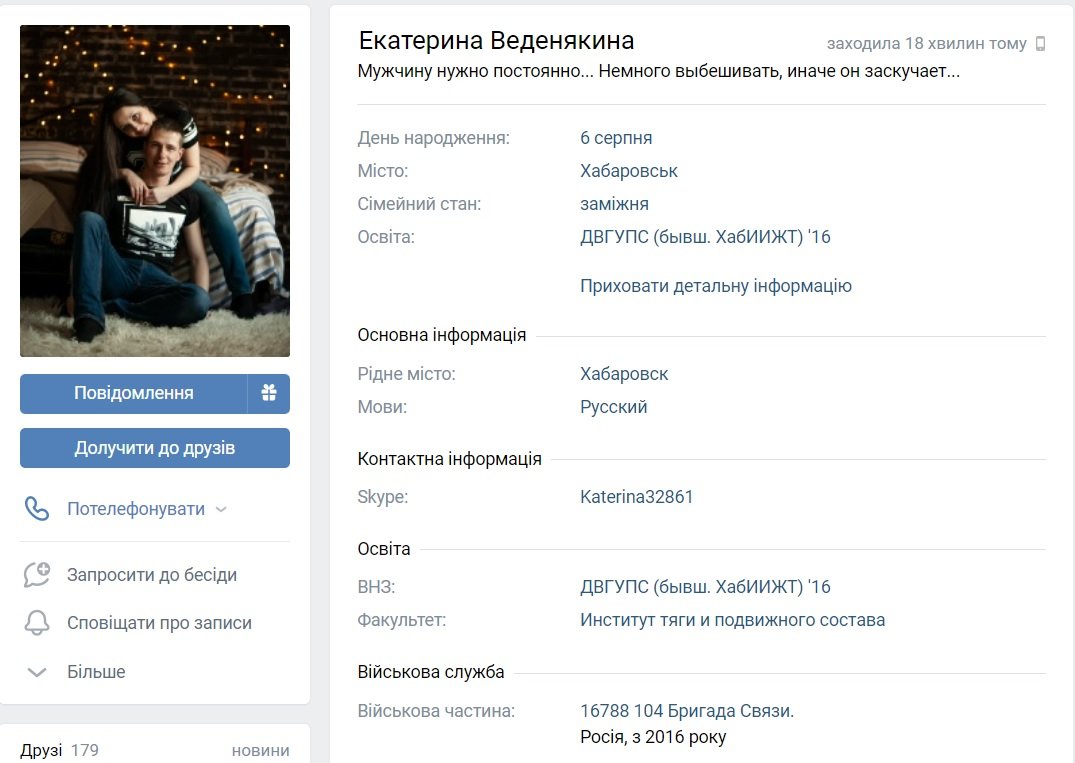This screenshot has width=1075, height=763.
Task: Open the Запросити до бесіди option
Action: click(x=152, y=575)
